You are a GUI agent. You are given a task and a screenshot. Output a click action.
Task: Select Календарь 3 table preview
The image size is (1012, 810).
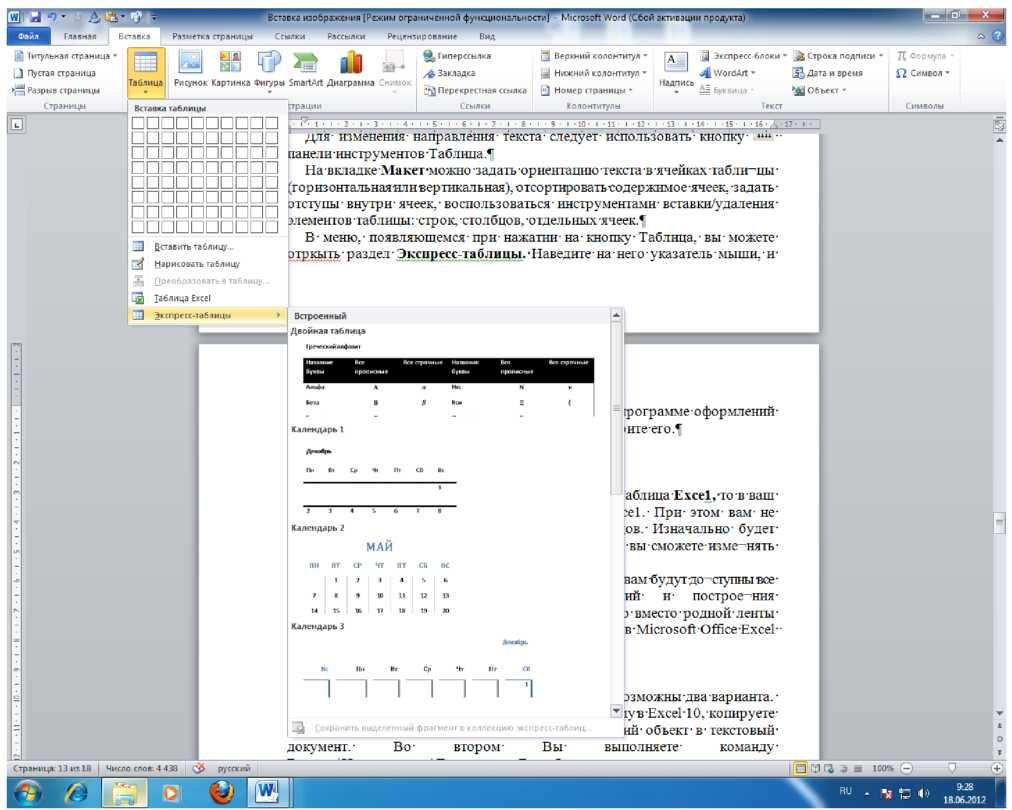pyautogui.click(x=420, y=670)
